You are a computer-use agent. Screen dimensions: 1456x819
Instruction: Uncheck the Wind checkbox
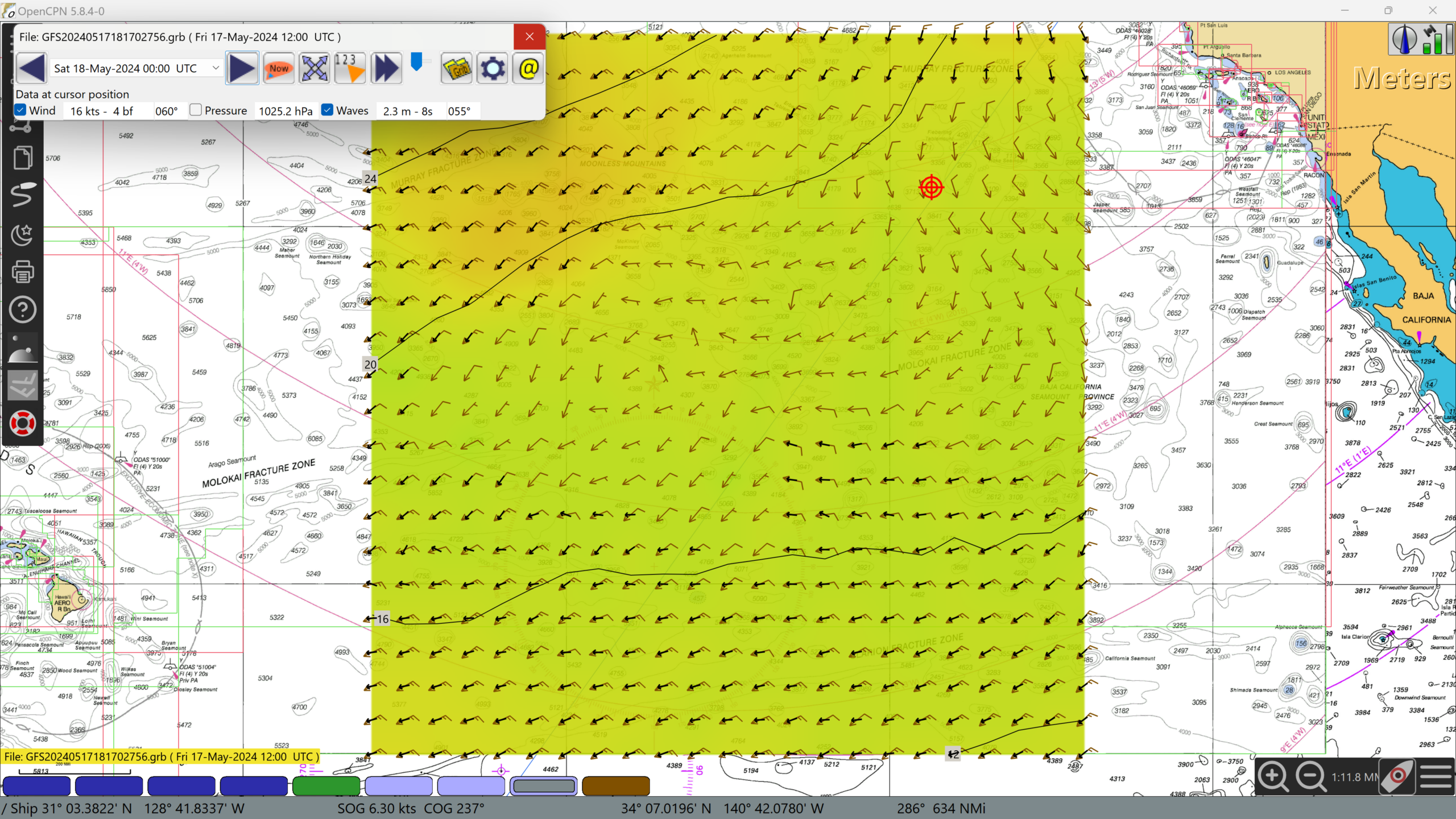click(21, 110)
